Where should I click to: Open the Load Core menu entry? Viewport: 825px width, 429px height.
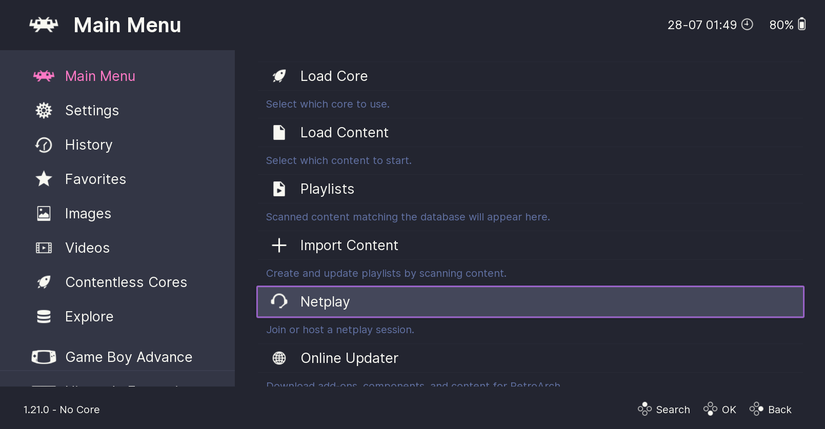coord(333,76)
